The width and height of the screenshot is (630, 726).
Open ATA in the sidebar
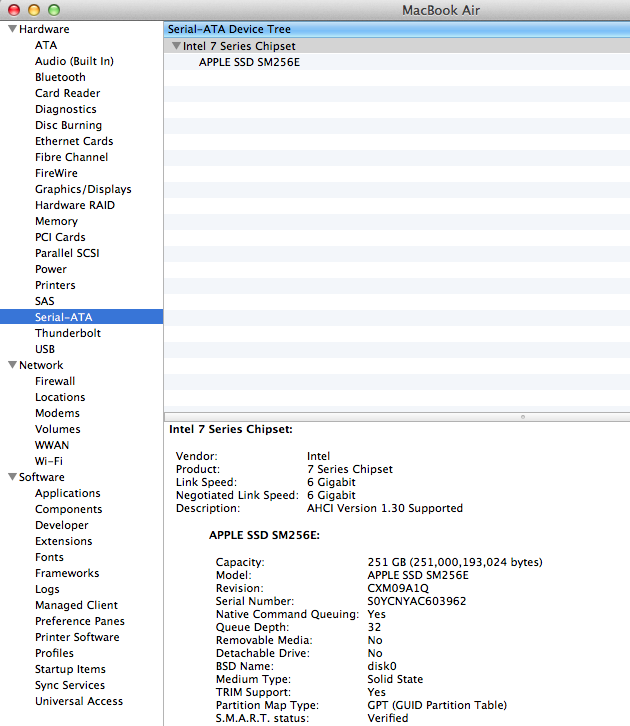pos(46,45)
